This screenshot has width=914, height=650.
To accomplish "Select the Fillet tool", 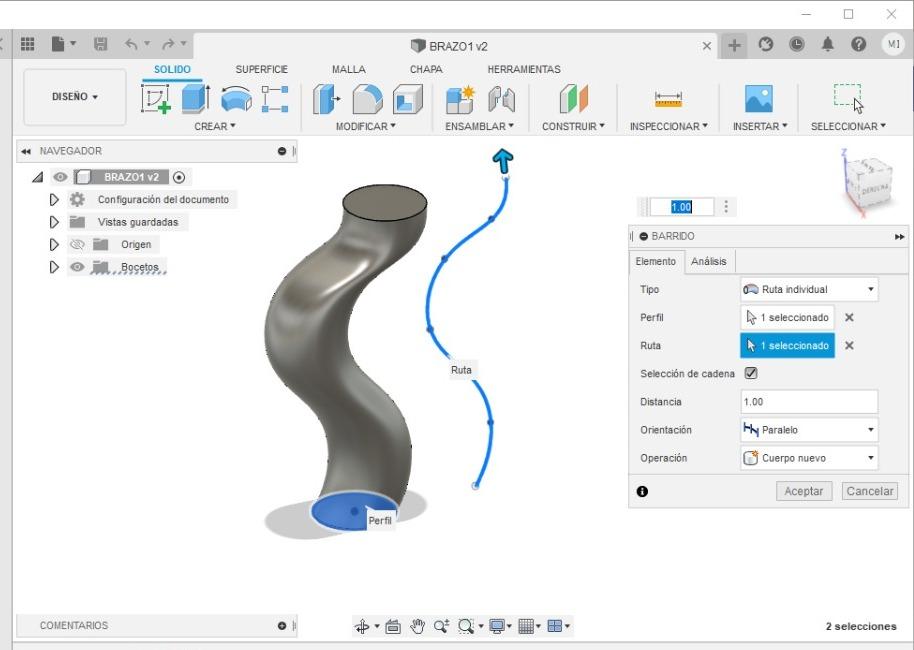I will (367, 99).
